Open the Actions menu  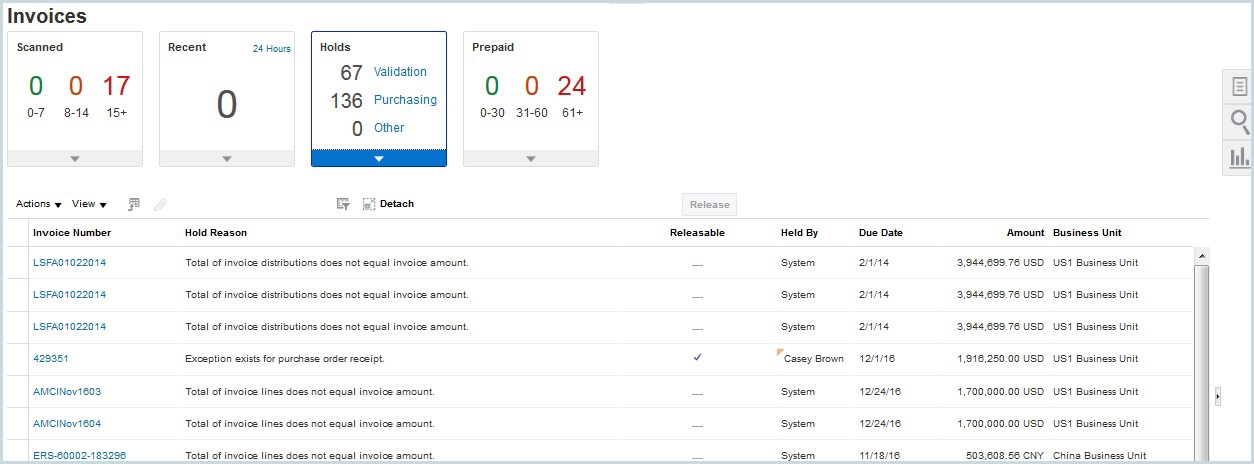tap(38, 204)
